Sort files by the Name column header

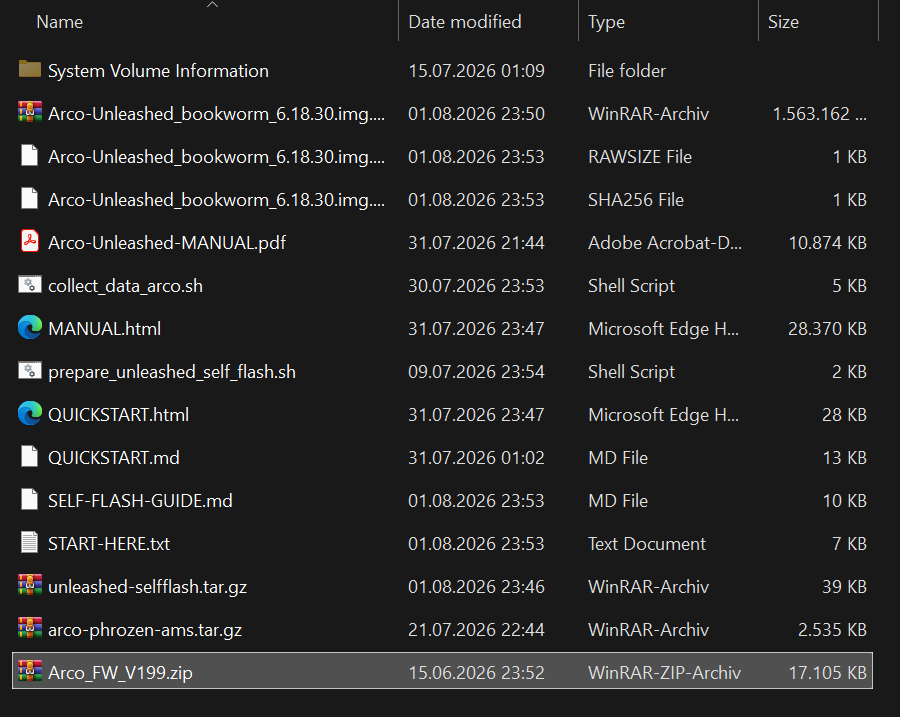[60, 22]
